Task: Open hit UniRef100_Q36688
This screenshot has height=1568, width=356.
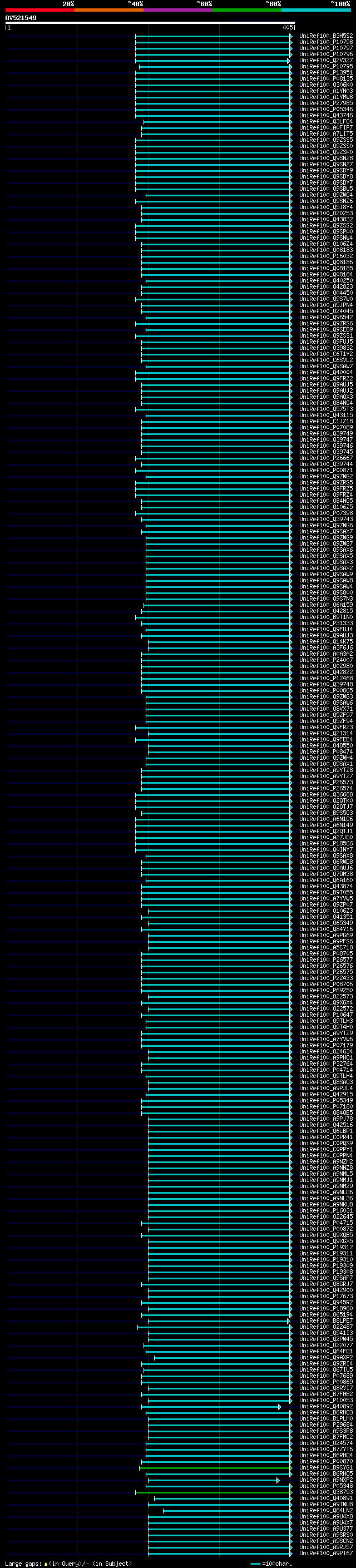Action: 326,794
